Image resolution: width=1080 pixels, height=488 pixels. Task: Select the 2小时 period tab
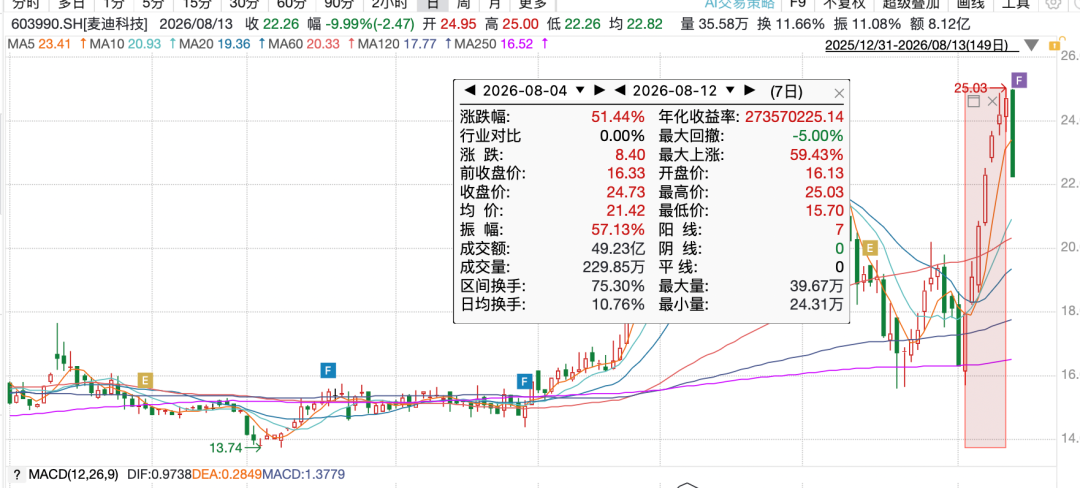[389, 3]
